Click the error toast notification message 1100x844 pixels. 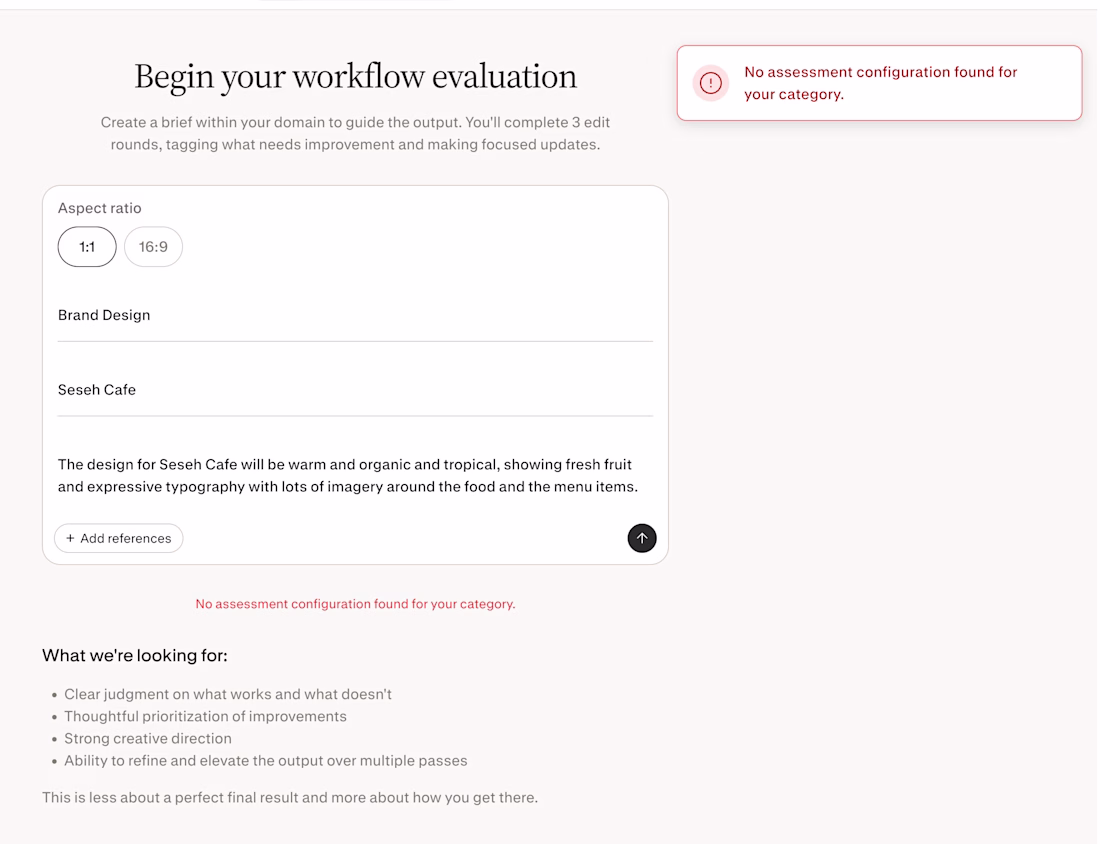(880, 83)
